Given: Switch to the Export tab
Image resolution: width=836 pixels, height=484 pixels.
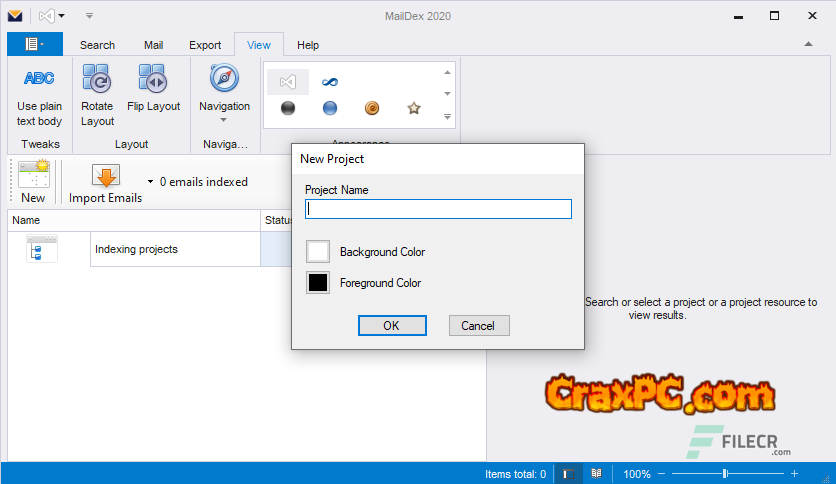Looking at the screenshot, I should click(x=205, y=45).
